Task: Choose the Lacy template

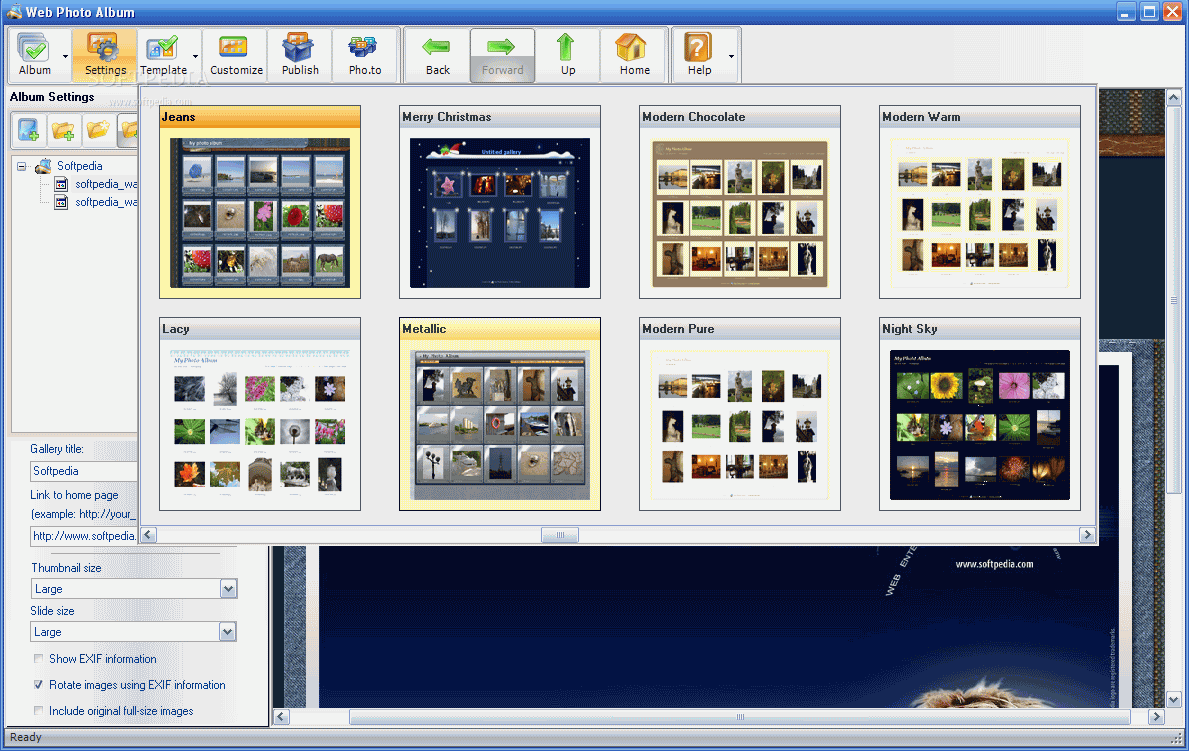Action: tap(260, 414)
